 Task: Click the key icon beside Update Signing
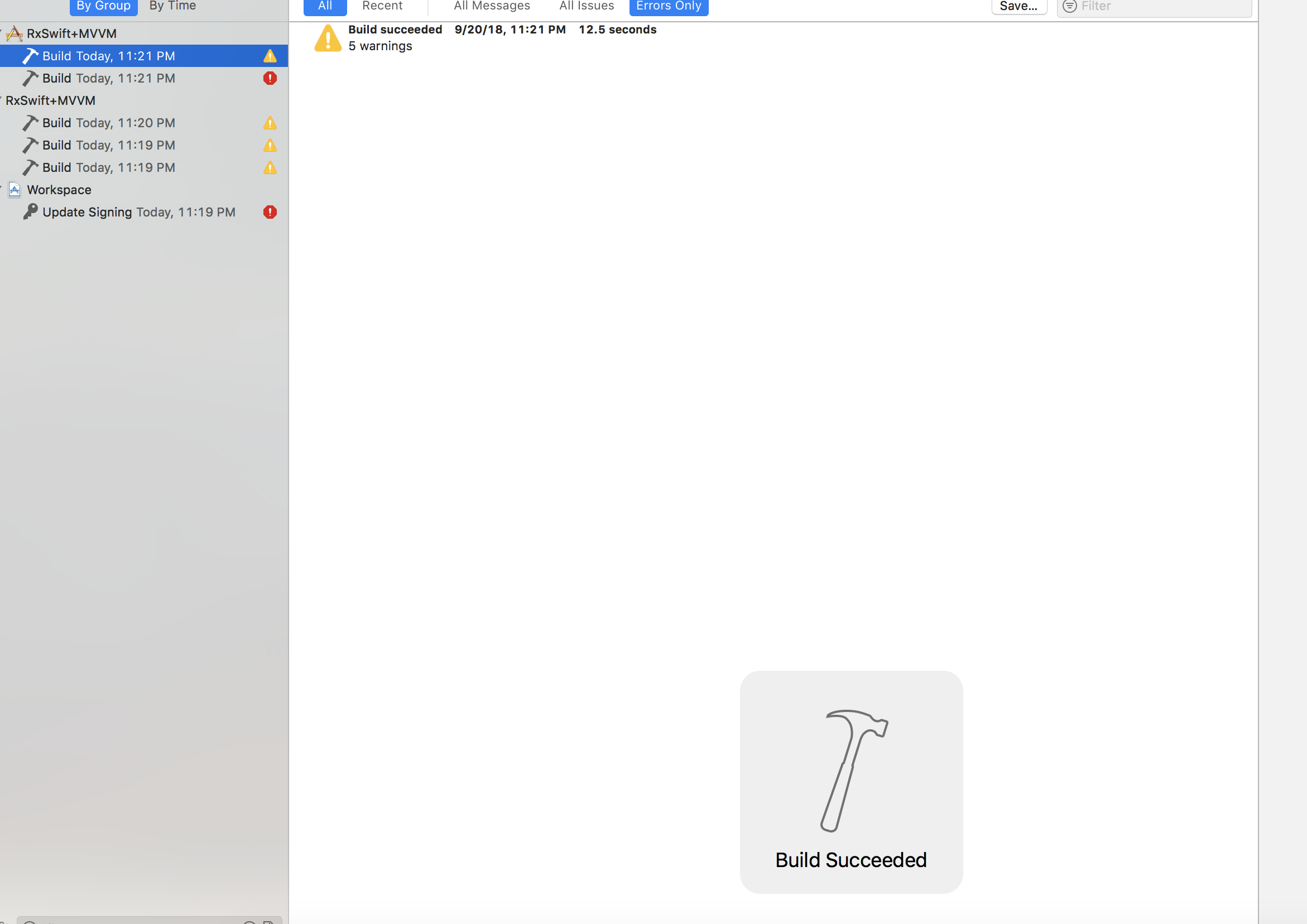tap(30, 212)
